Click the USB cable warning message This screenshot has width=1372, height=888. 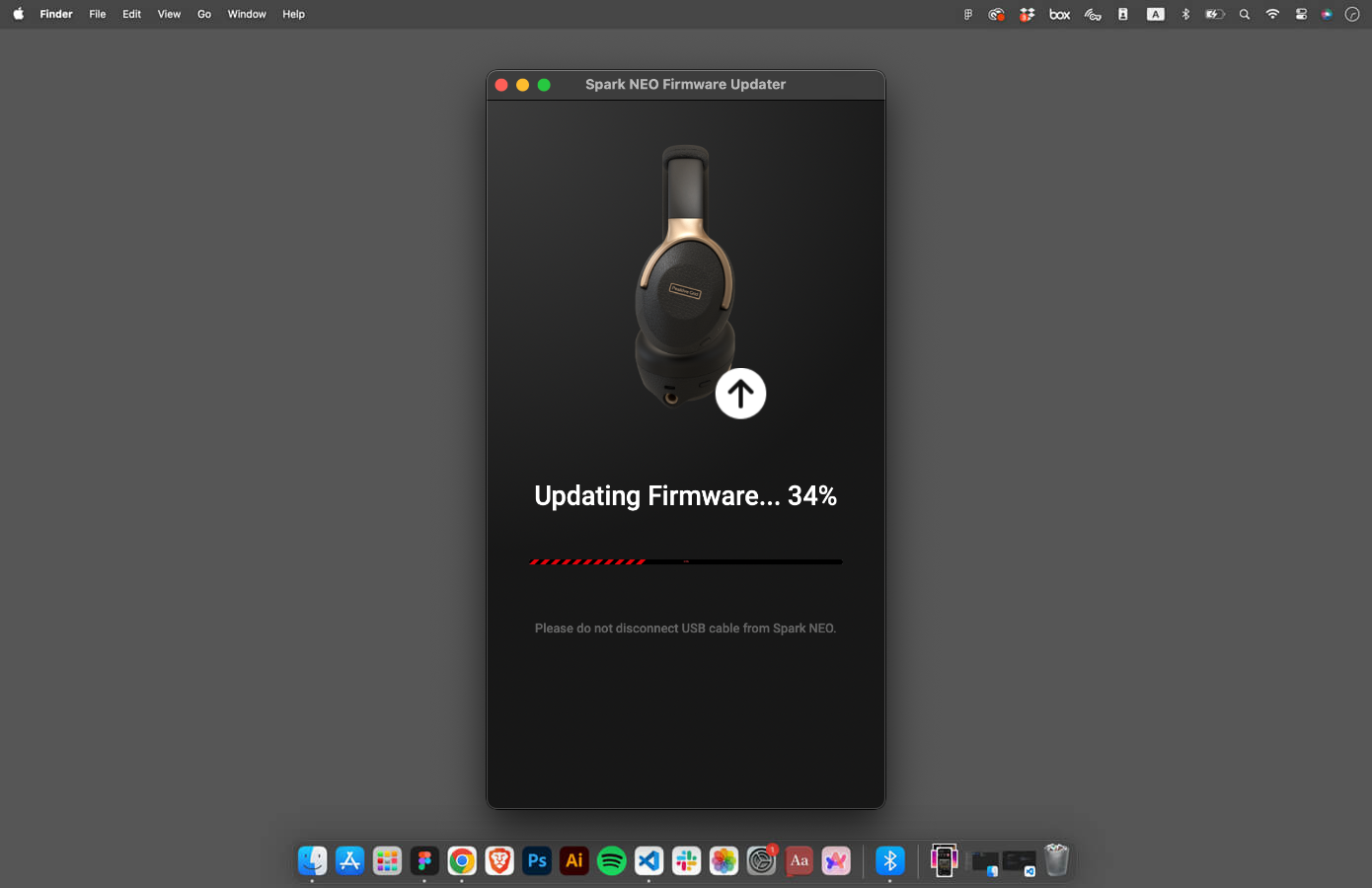685,629
